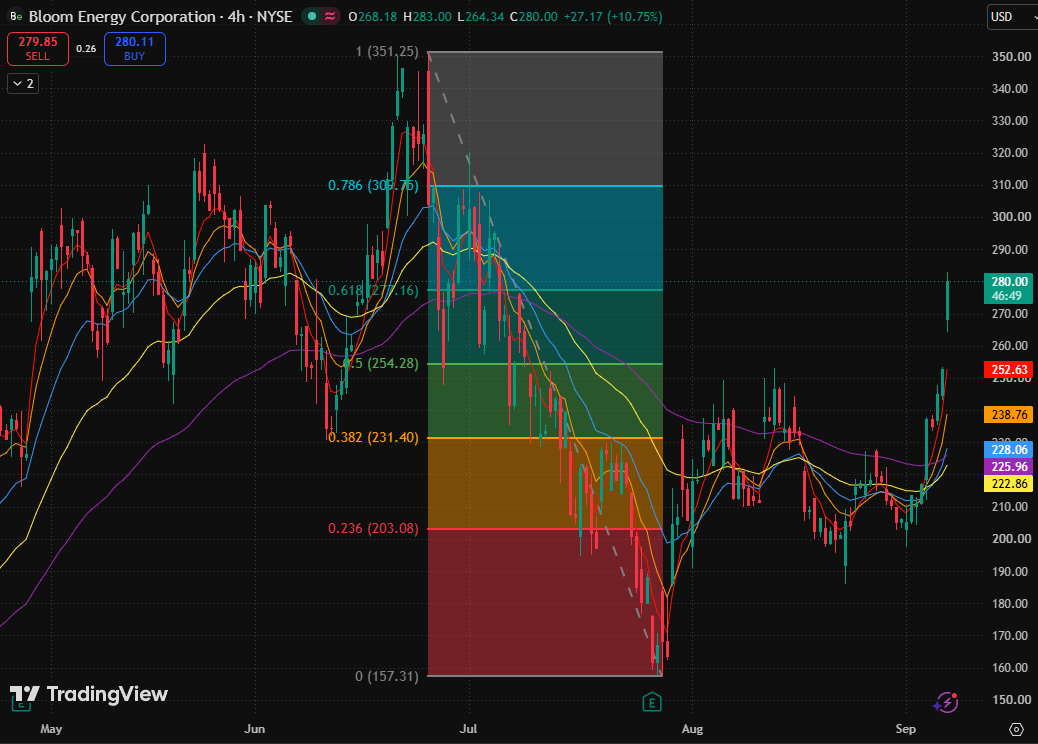
Task: Click the green market status indicator icon
Action: (312, 17)
